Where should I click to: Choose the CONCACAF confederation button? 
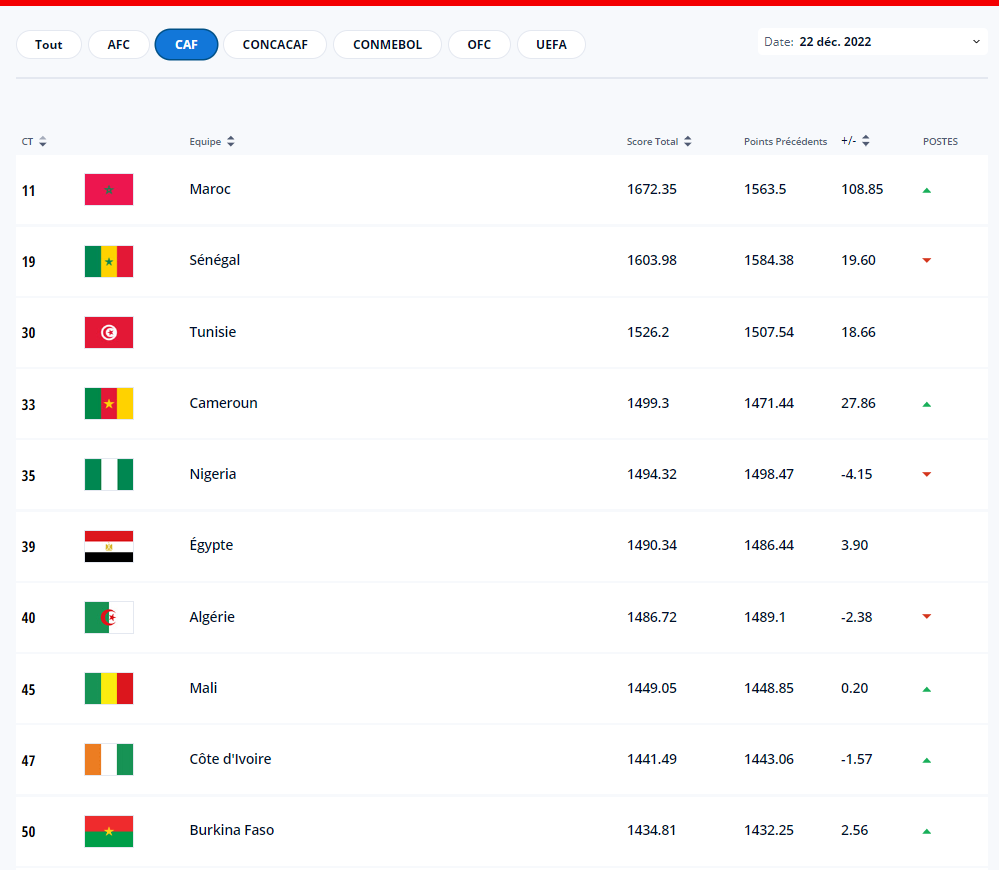pyautogui.click(x=275, y=45)
